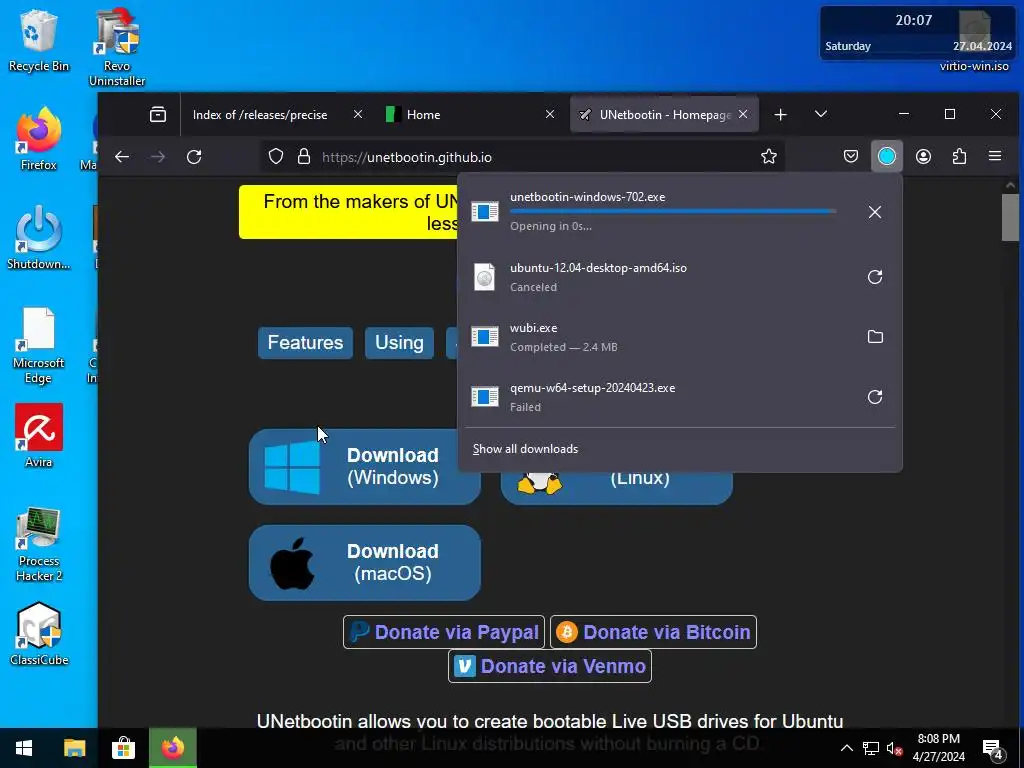The height and width of the screenshot is (768, 1024).
Task: Open the Firefox View tab list icon
Action: [x=157, y=114]
